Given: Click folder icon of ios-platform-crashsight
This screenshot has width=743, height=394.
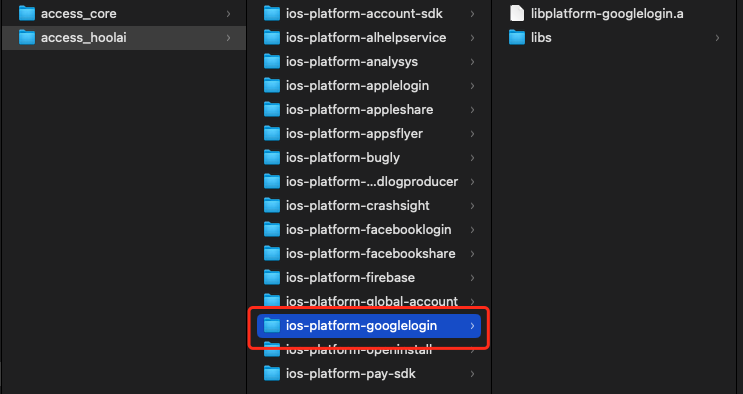Looking at the screenshot, I should tap(272, 205).
